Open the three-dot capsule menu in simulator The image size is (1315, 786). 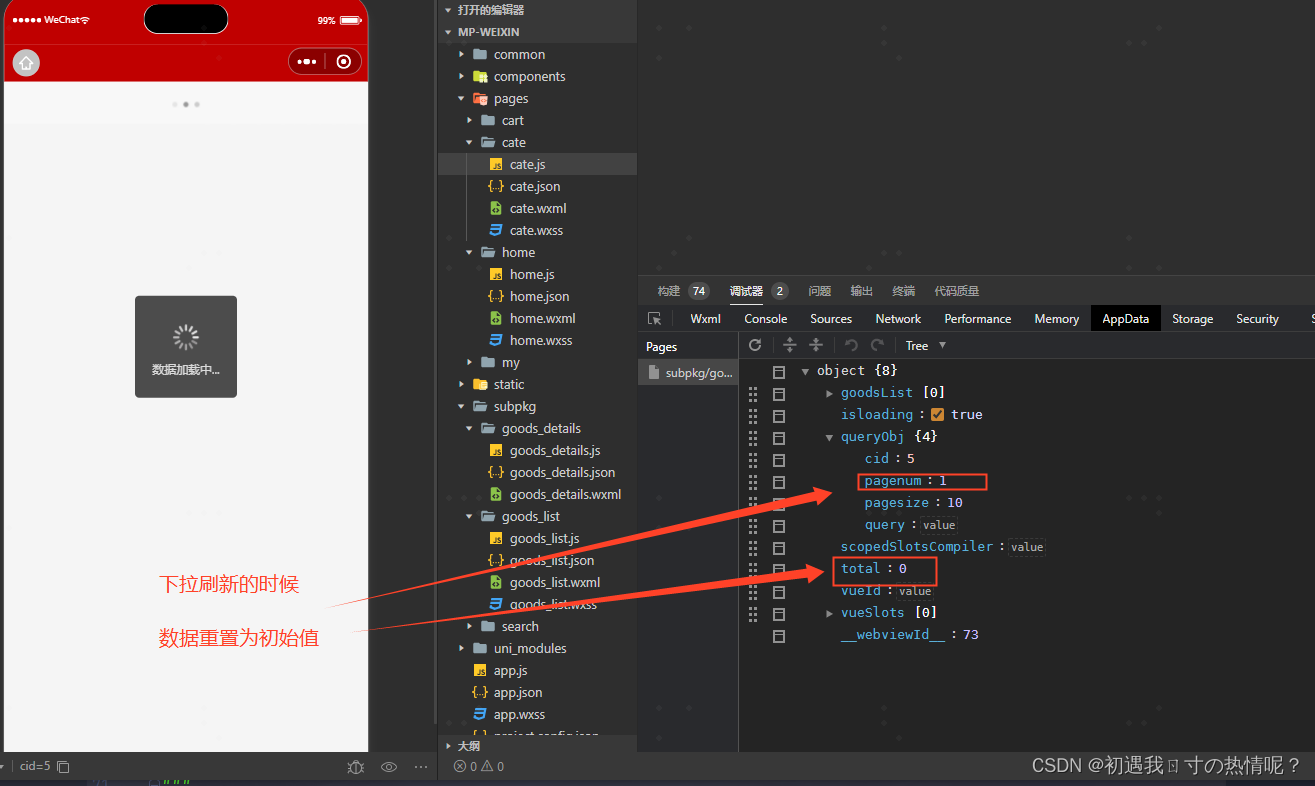tap(307, 62)
